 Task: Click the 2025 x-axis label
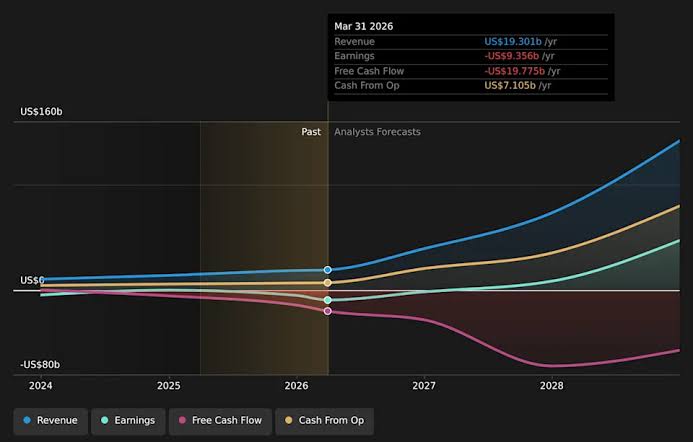(x=169, y=386)
